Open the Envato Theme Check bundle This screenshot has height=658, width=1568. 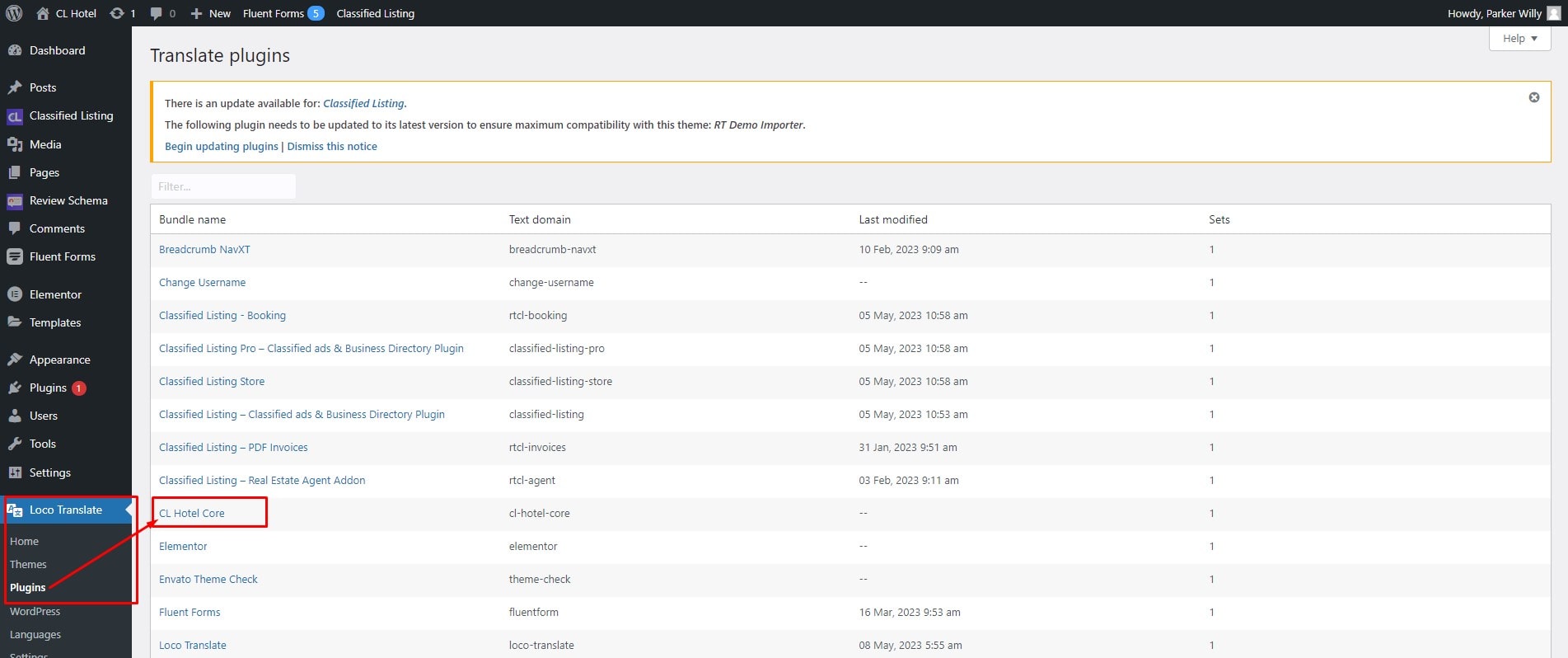pyautogui.click(x=208, y=579)
